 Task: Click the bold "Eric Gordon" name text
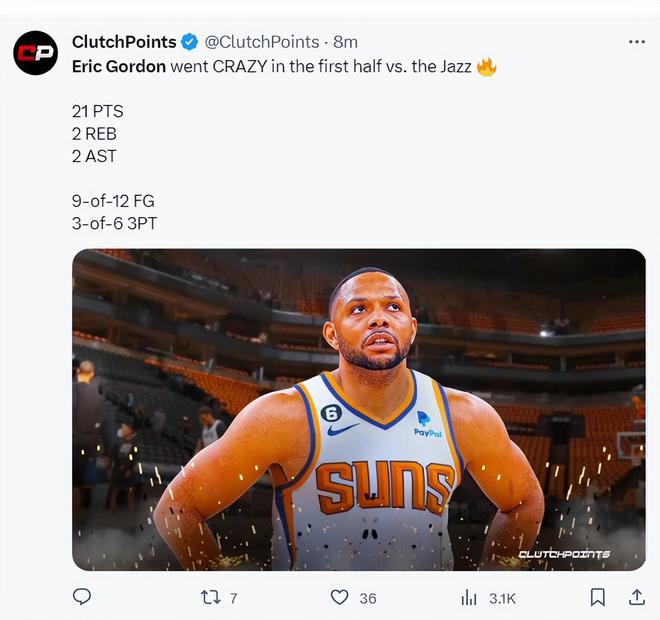[119, 68]
